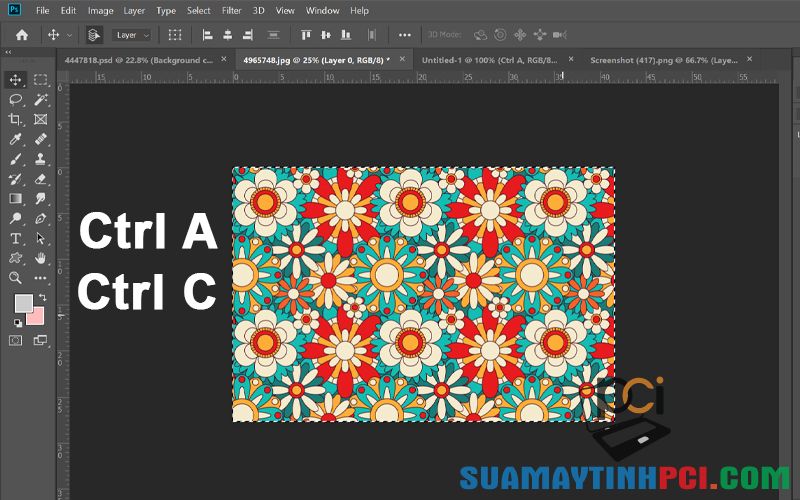The height and width of the screenshot is (500, 800).
Task: Select the Horizontal Type tool
Action: pos(15,238)
